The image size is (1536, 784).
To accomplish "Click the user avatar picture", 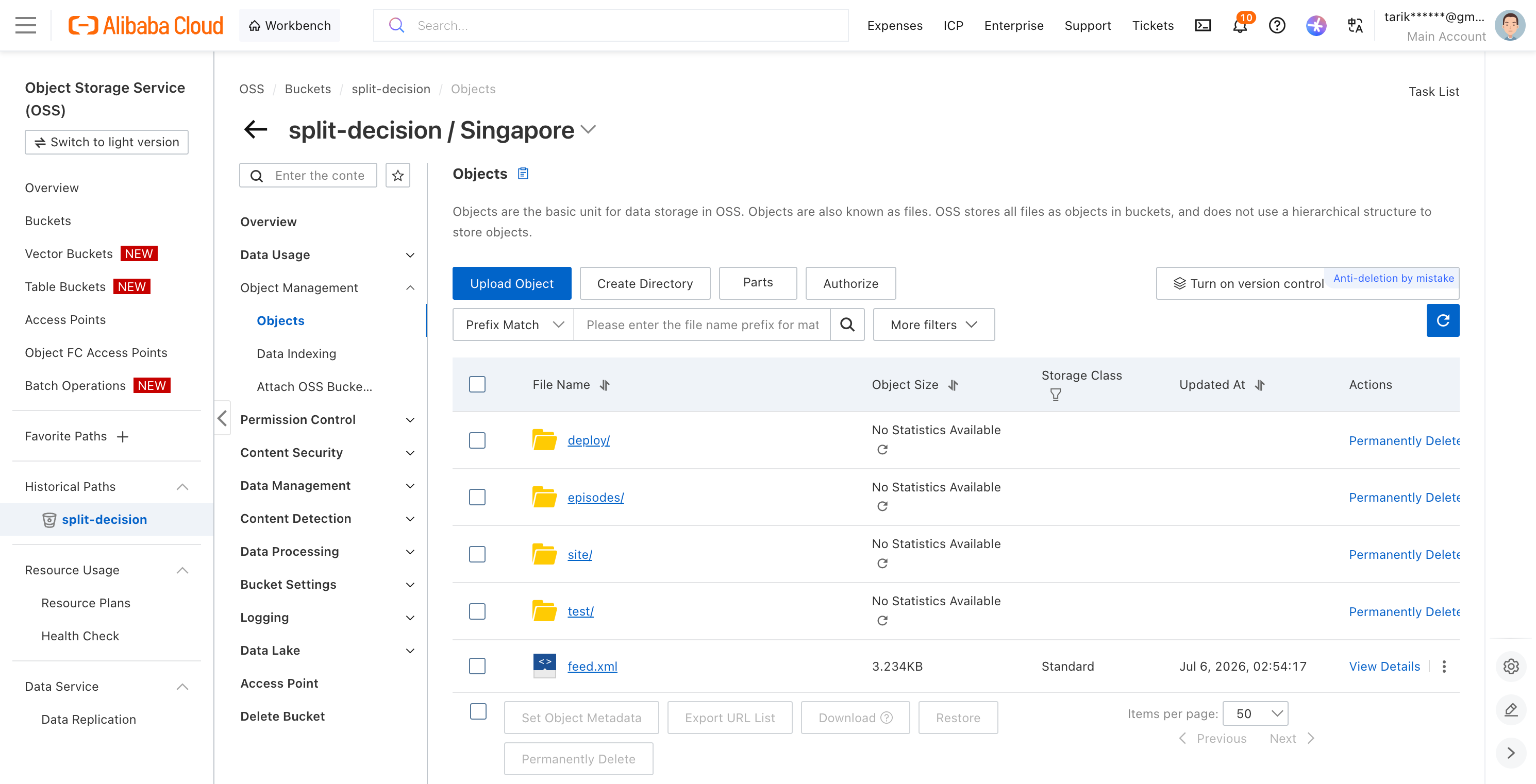I will coord(1510,25).
